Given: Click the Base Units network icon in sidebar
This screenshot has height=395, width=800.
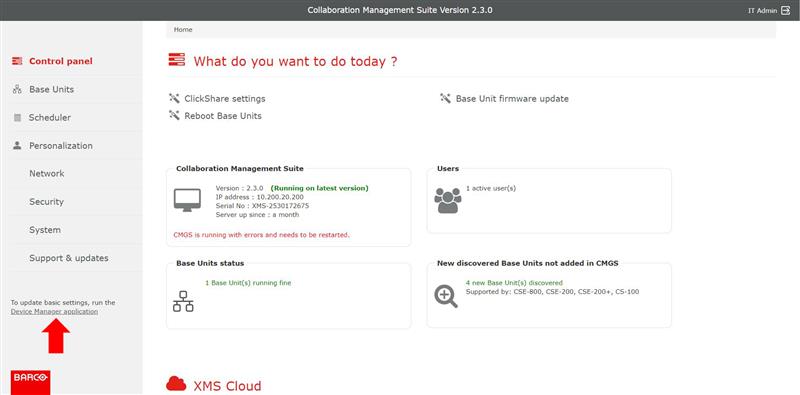Looking at the screenshot, I should pyautogui.click(x=17, y=89).
